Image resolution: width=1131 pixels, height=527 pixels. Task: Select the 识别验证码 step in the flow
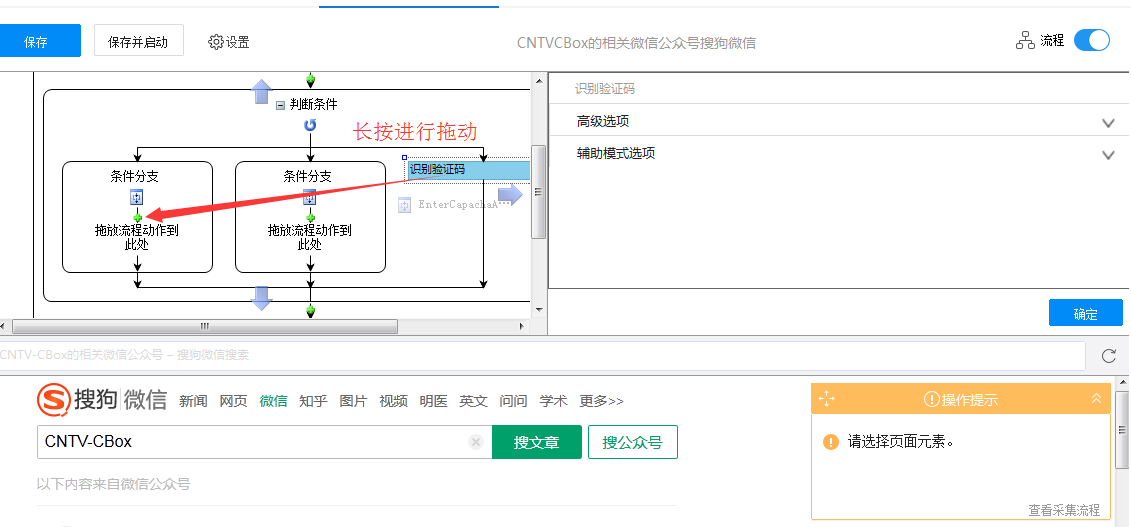click(x=469, y=170)
